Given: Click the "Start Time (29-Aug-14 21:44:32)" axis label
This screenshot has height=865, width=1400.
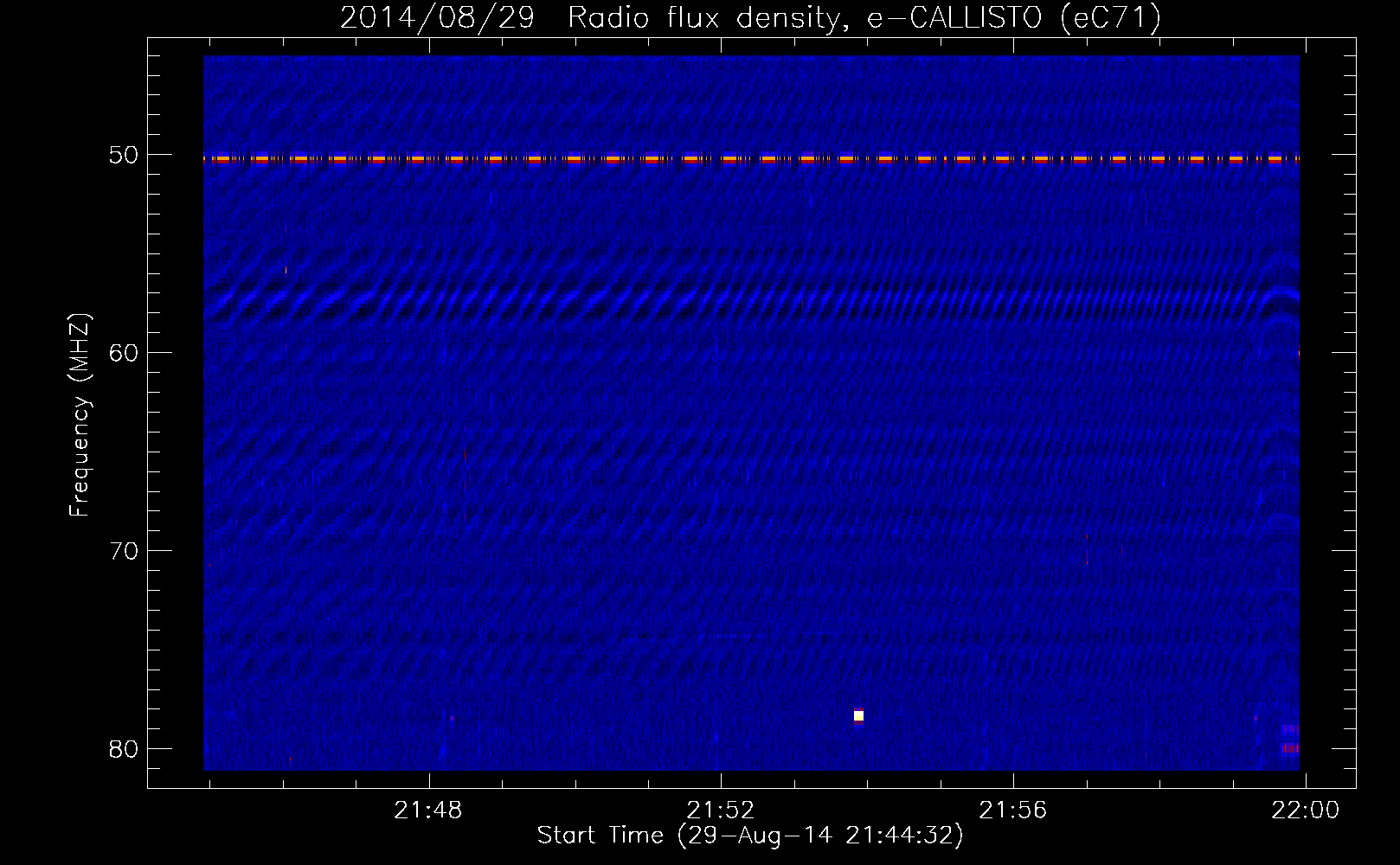Looking at the screenshot, I should (750, 836).
